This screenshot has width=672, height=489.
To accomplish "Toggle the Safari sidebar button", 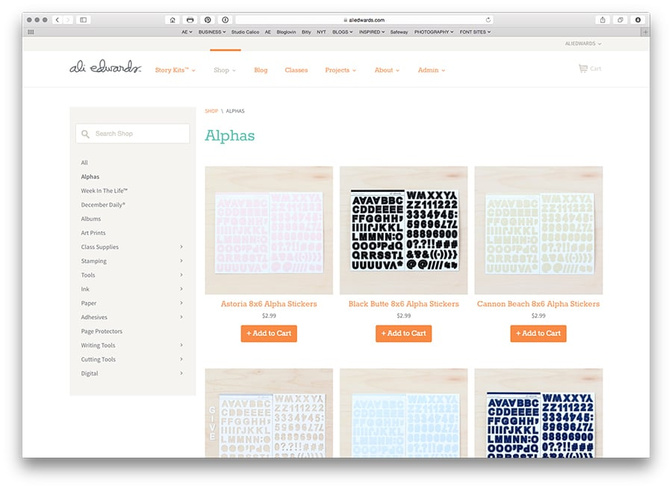I will point(83,20).
